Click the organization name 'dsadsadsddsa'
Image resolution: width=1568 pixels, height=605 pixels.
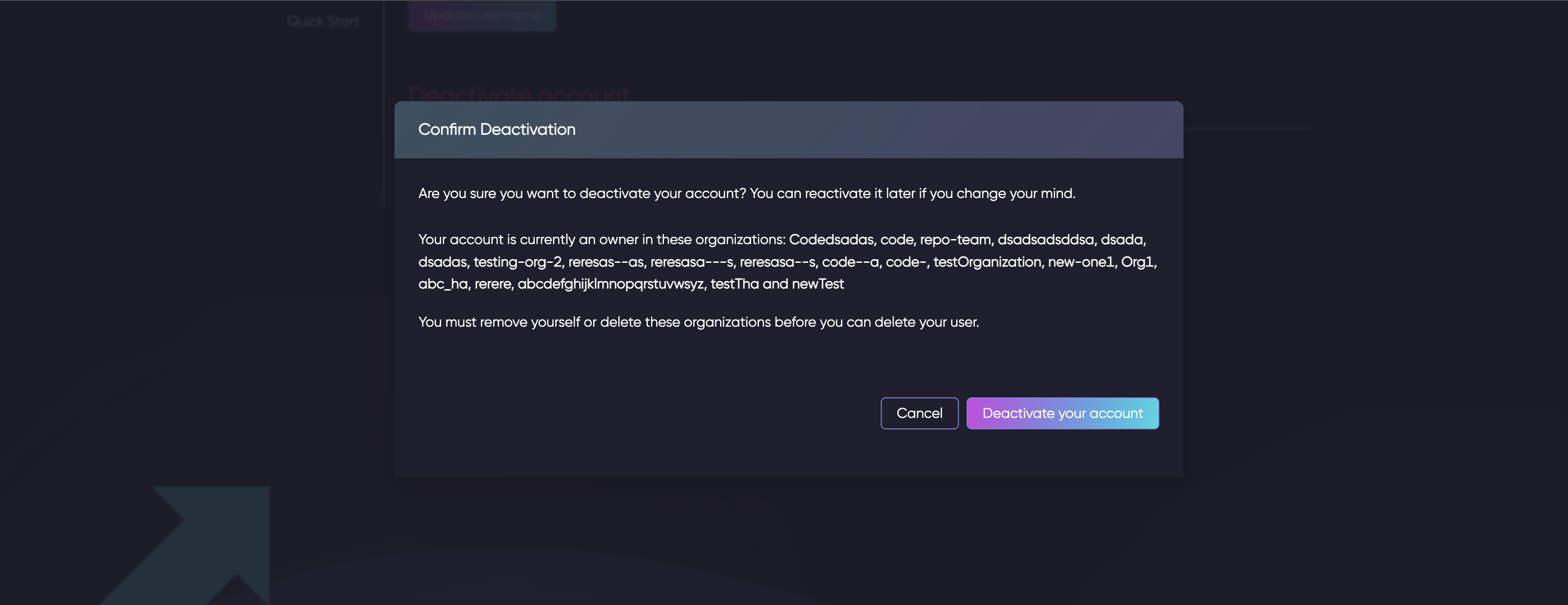pos(1045,240)
